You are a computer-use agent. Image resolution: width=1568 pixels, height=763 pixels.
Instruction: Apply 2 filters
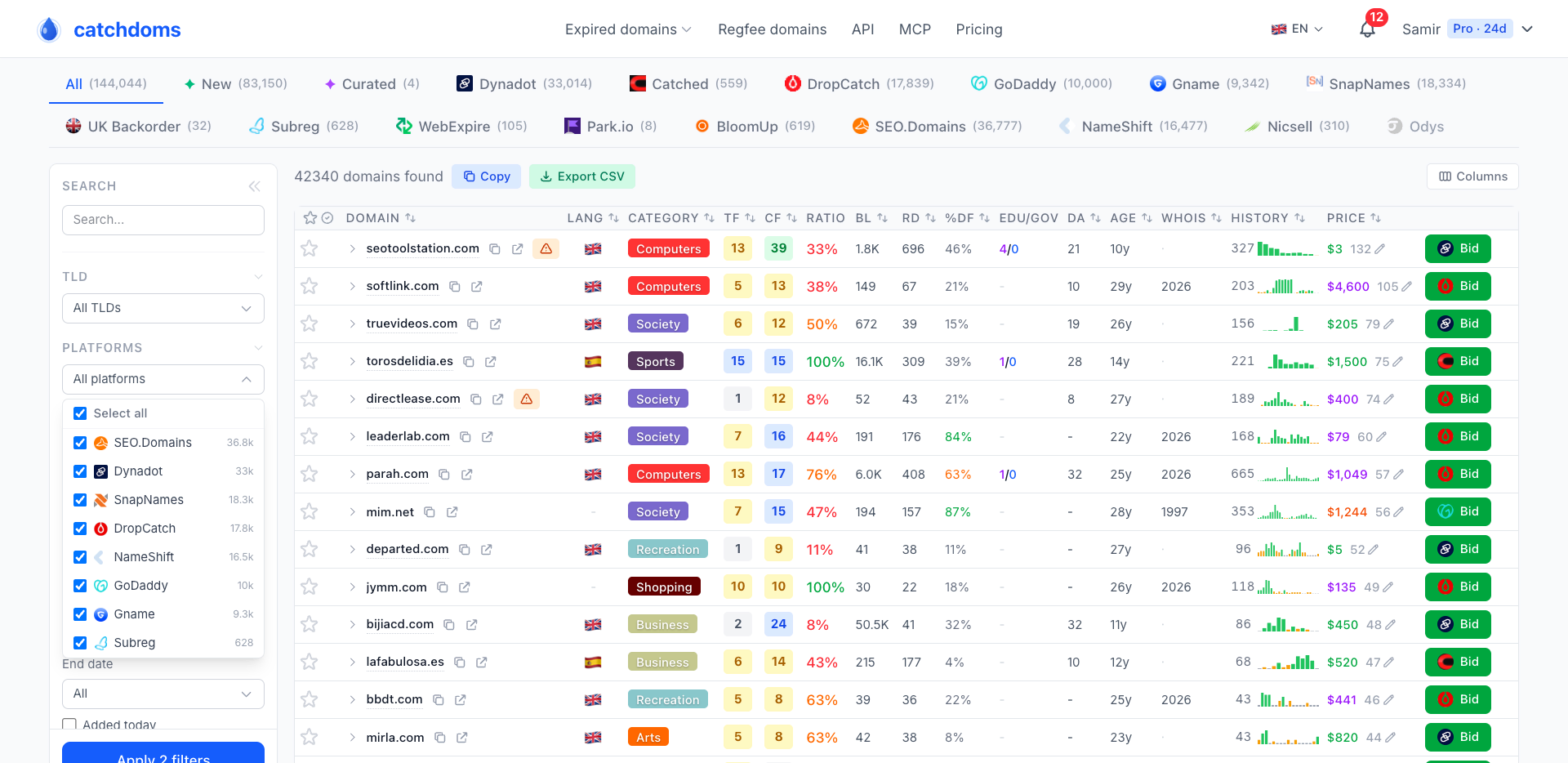point(163,753)
